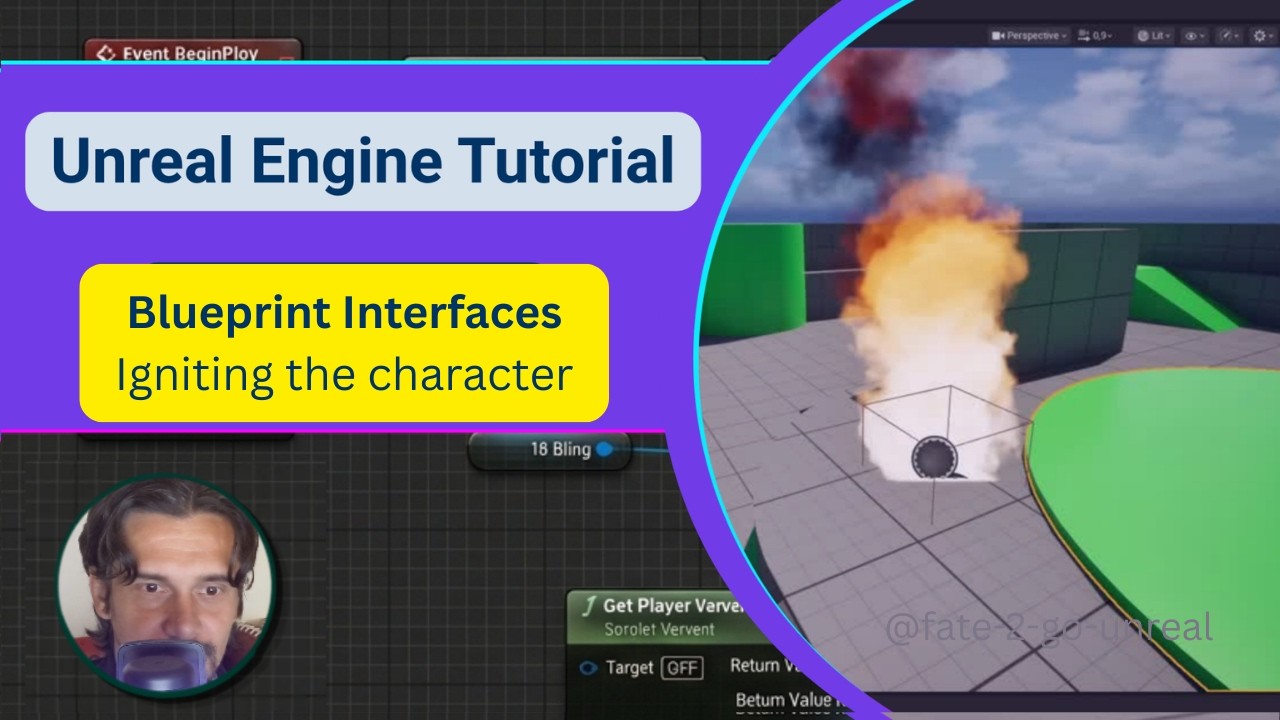Open the eye Show flags dropdown
The width and height of the screenshot is (1280, 720).
point(1194,35)
